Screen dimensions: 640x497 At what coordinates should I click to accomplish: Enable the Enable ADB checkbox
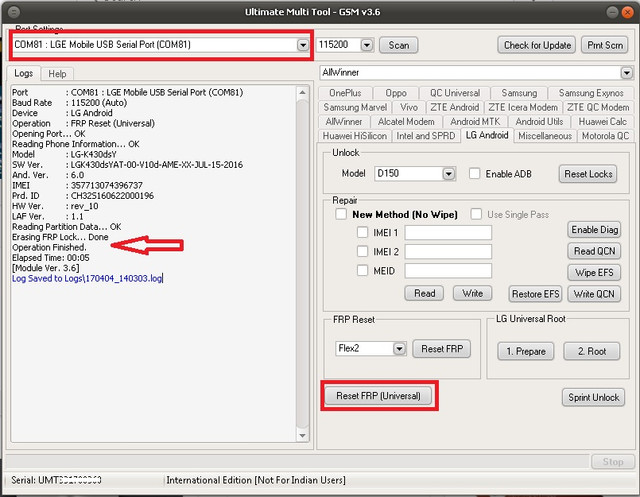[474, 174]
